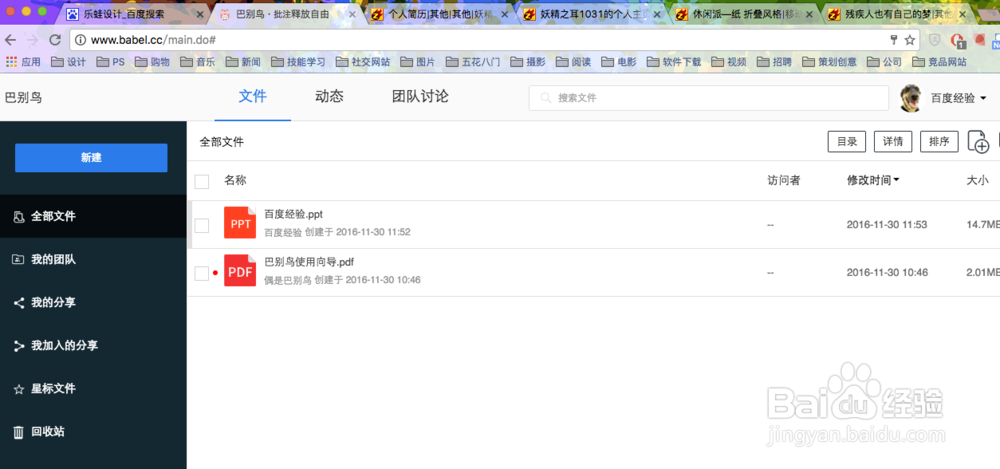Select 我加入的分享 in the sidebar
The height and width of the screenshot is (469, 1000).
coord(93,346)
